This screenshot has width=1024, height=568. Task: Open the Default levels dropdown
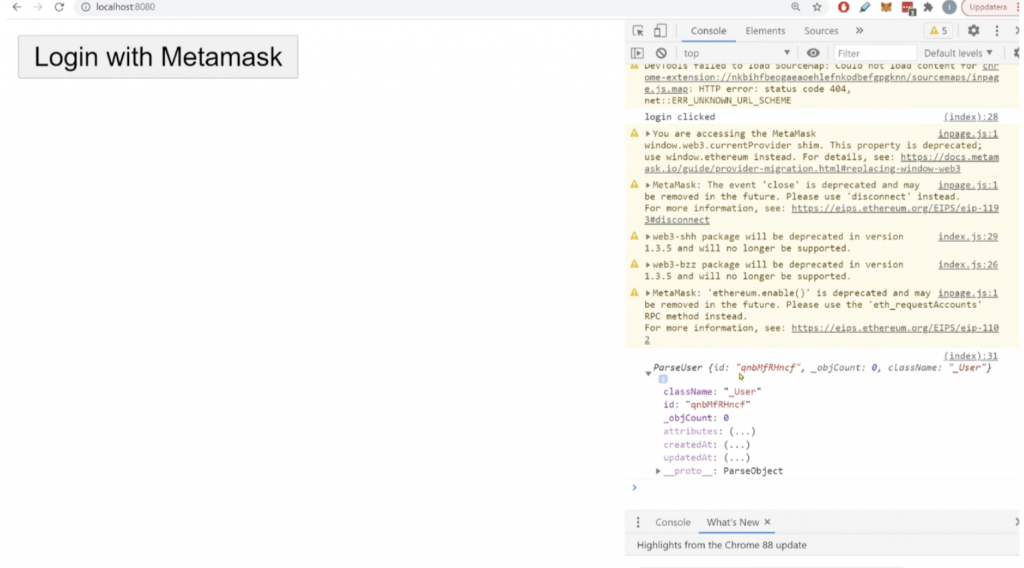tap(957, 54)
